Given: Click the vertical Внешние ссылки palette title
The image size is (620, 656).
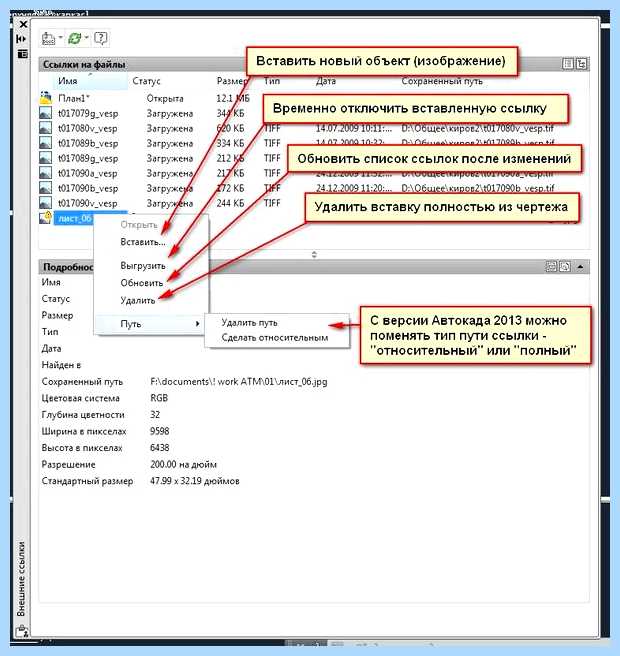Looking at the screenshot, I should coord(21,579).
